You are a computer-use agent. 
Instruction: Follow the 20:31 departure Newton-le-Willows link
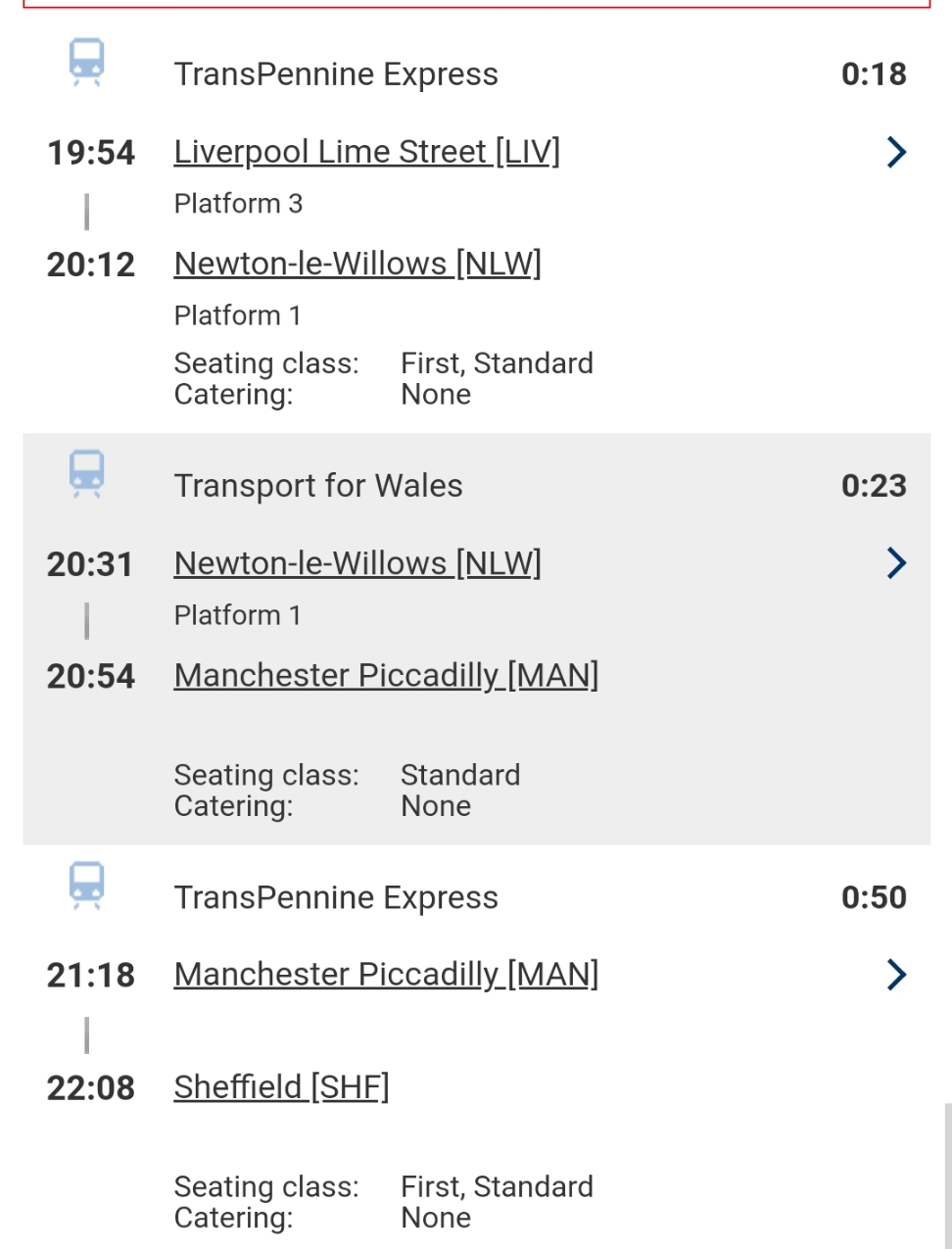357,563
